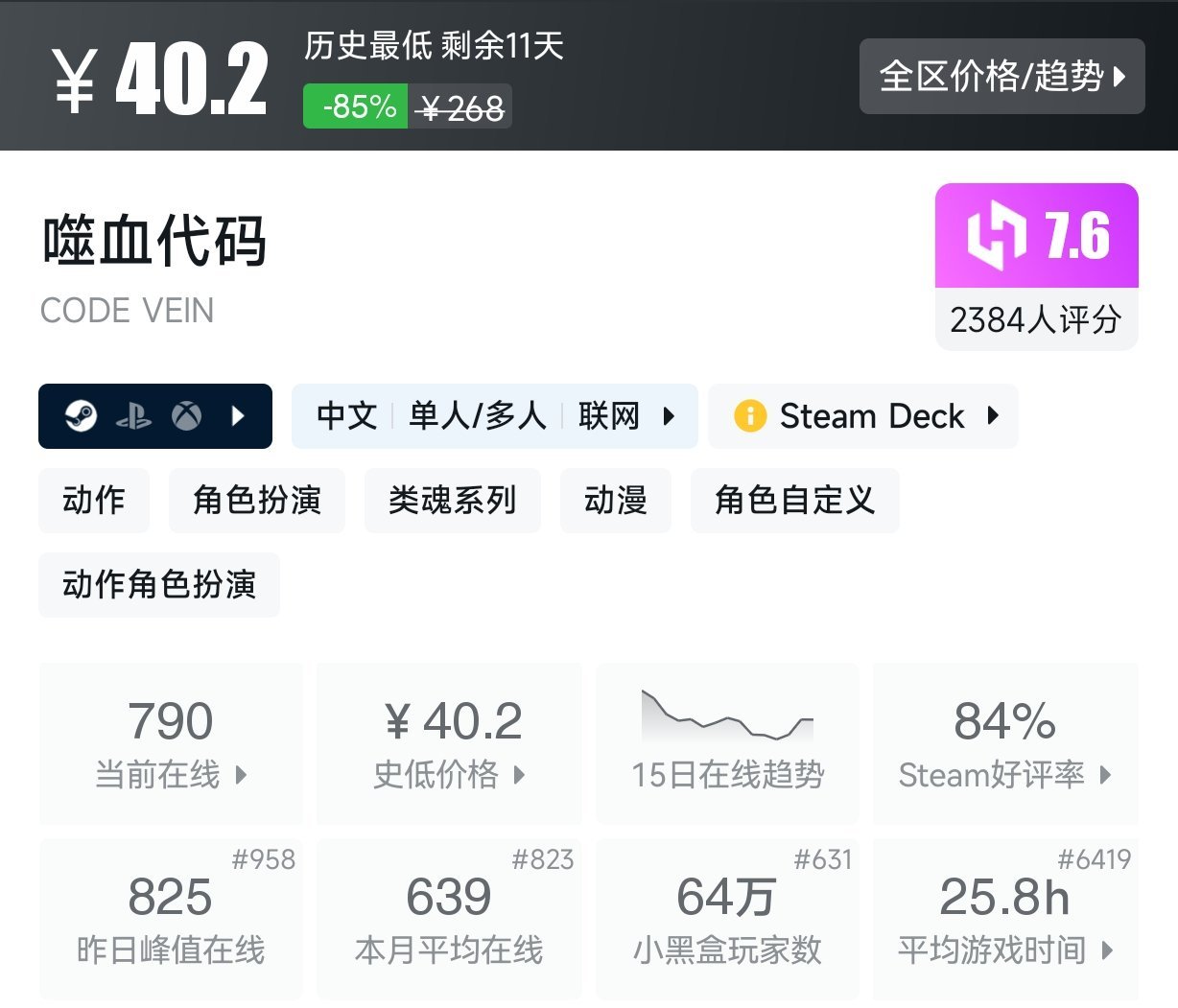Open 平均游戏时间 playtime details

pos(1004,919)
